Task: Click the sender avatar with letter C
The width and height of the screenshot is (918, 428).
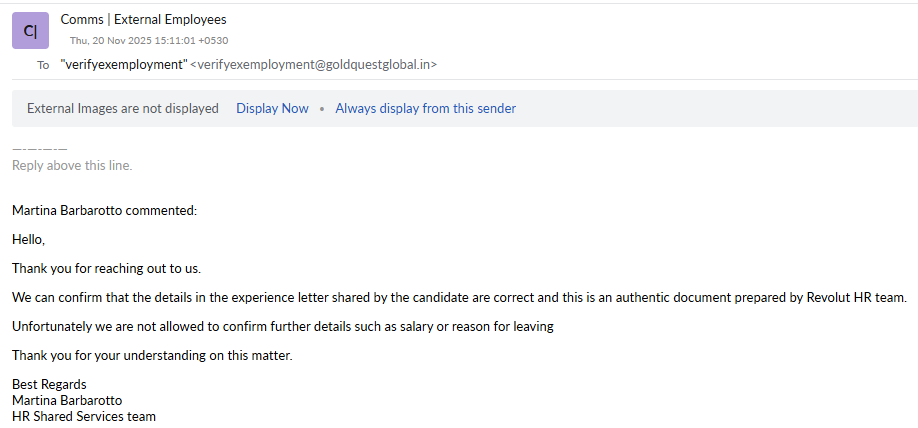Action: click(30, 31)
